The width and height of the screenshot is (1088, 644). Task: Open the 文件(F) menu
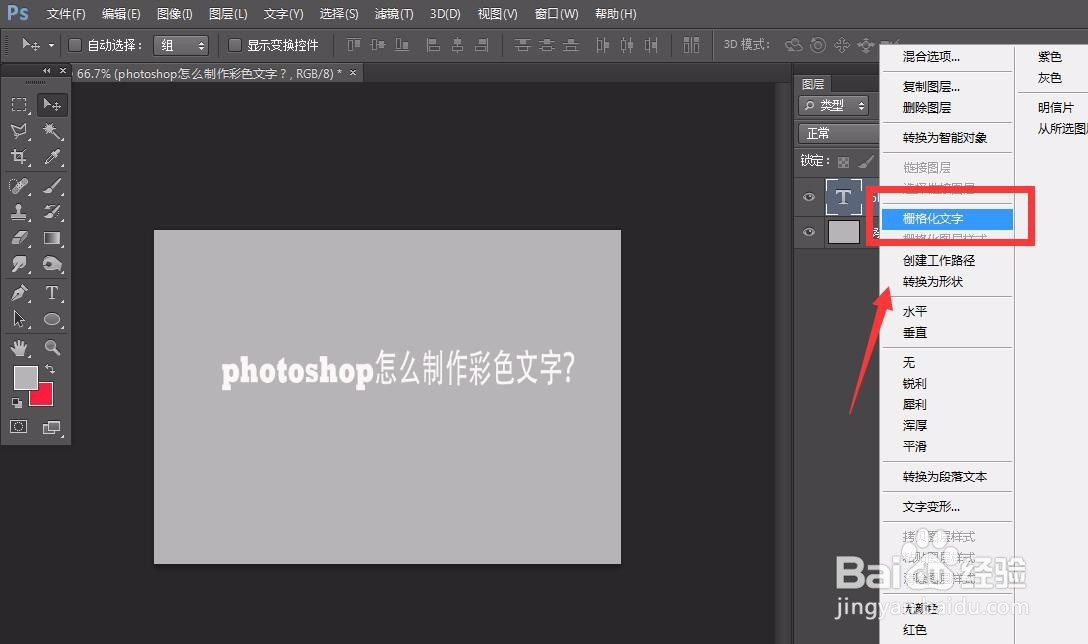tap(66, 14)
